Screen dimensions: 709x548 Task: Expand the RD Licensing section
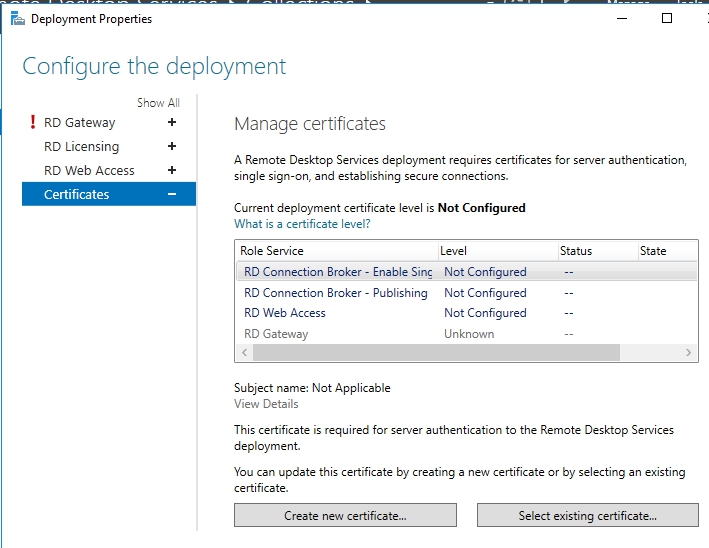[172, 147]
